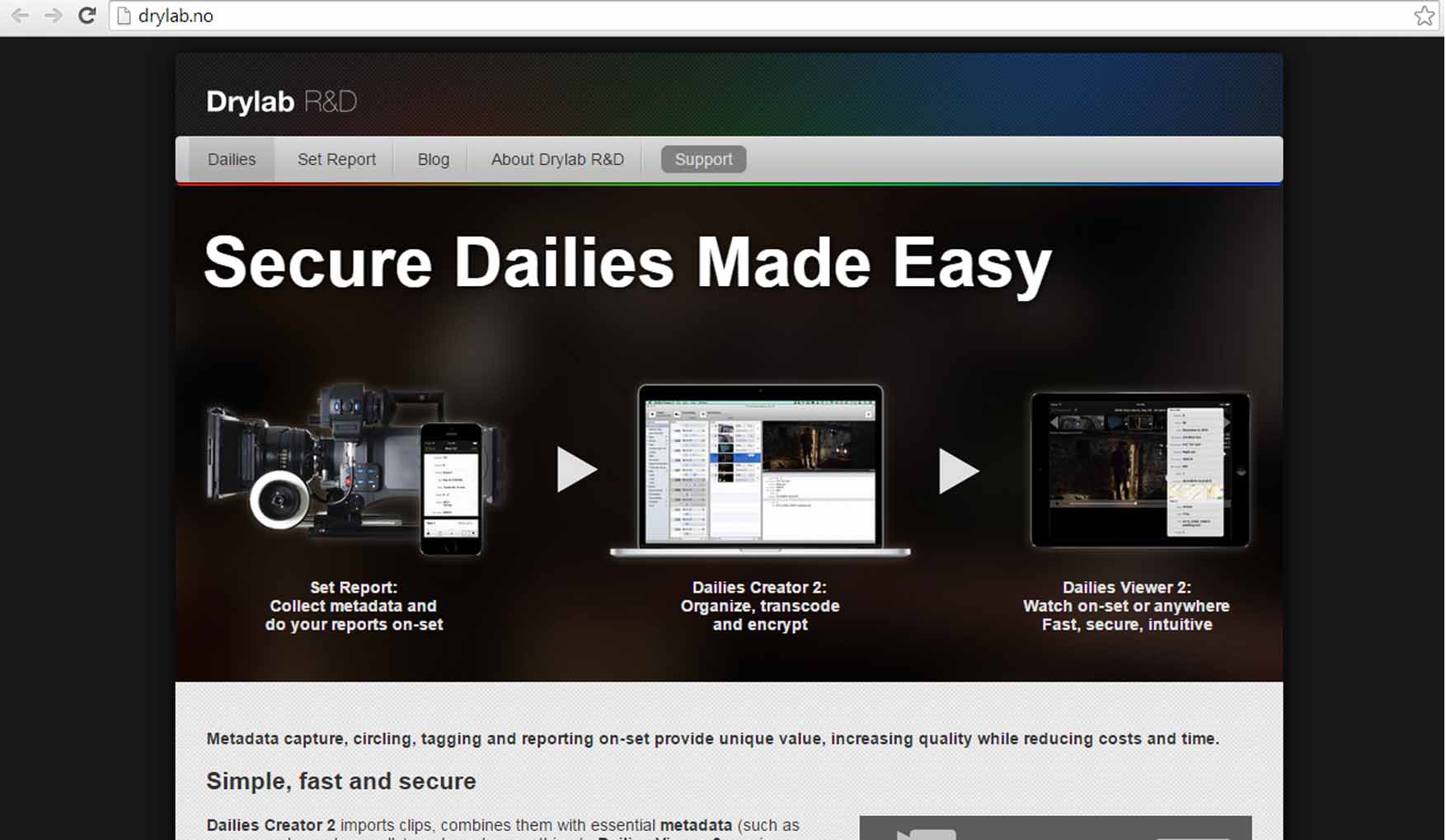The width and height of the screenshot is (1446, 840).
Task: Switch to the Set Report nav item
Action: pyautogui.click(x=336, y=159)
